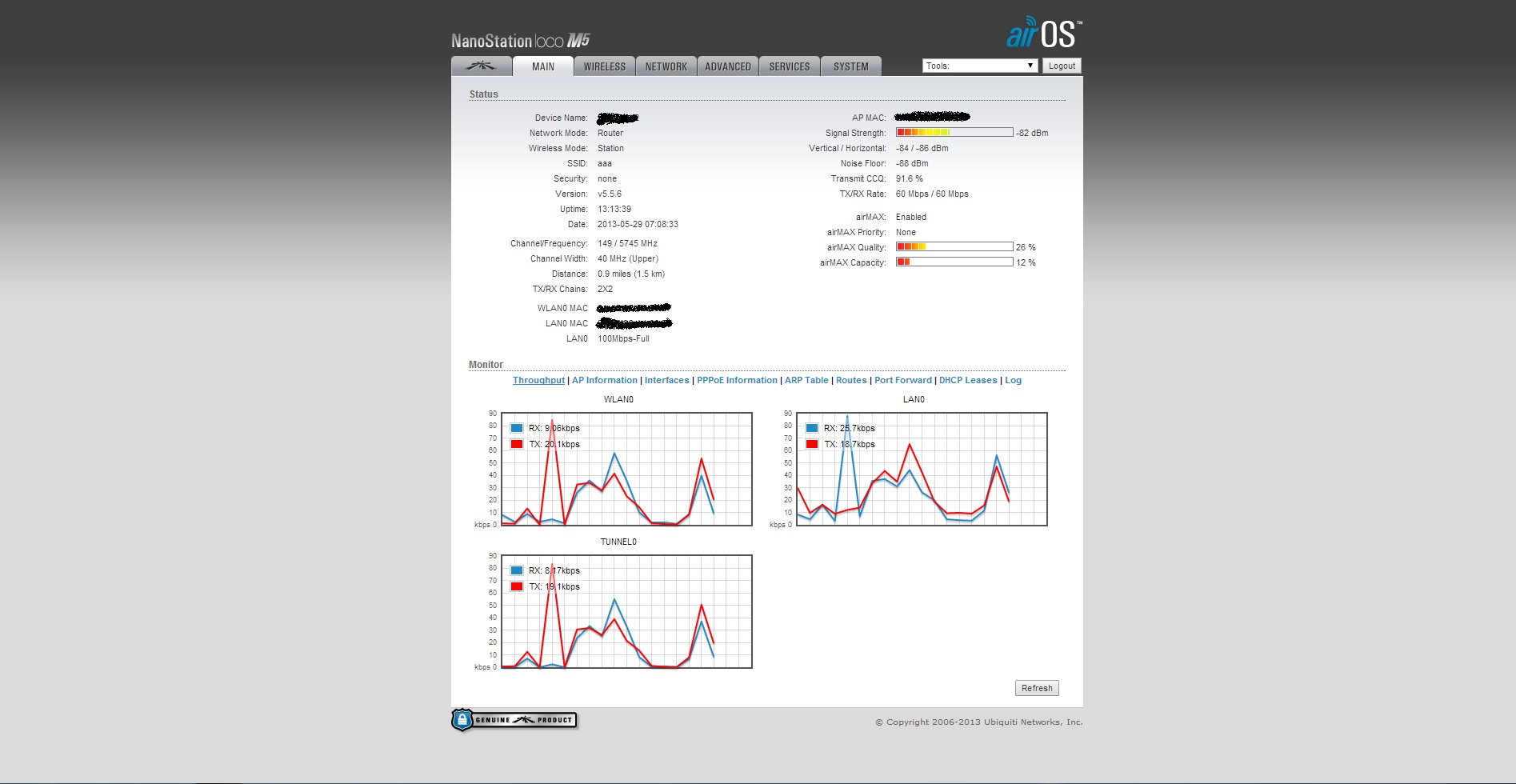Click Vertical/Horizontal value -84 / -86 dBm
The image size is (1516, 784).
tap(922, 148)
